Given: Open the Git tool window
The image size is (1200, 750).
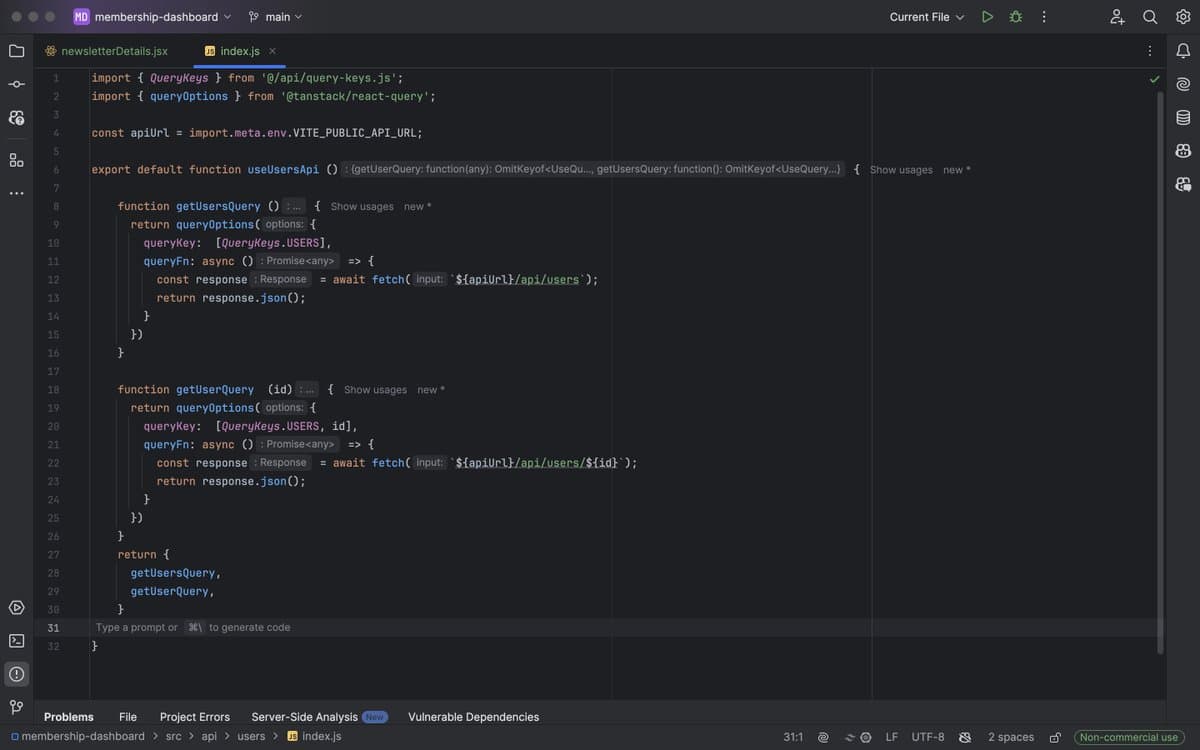Looking at the screenshot, I should pyautogui.click(x=16, y=707).
